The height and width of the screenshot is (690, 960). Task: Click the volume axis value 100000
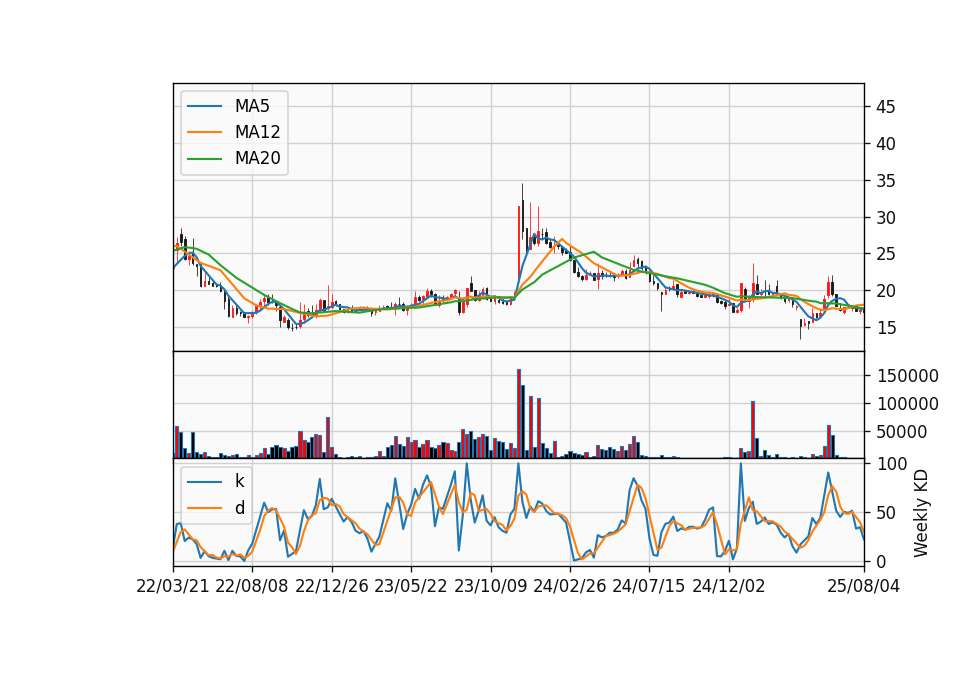[x=908, y=404]
